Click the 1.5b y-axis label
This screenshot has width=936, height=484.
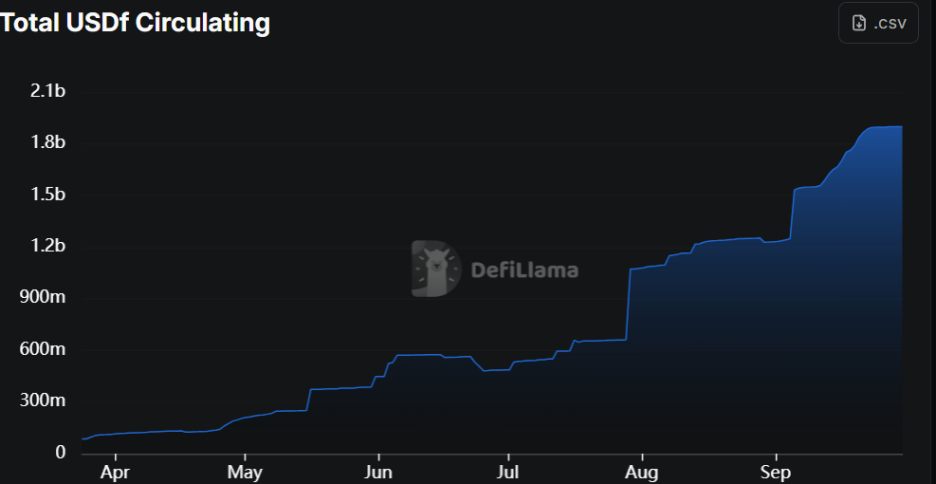pos(48,194)
